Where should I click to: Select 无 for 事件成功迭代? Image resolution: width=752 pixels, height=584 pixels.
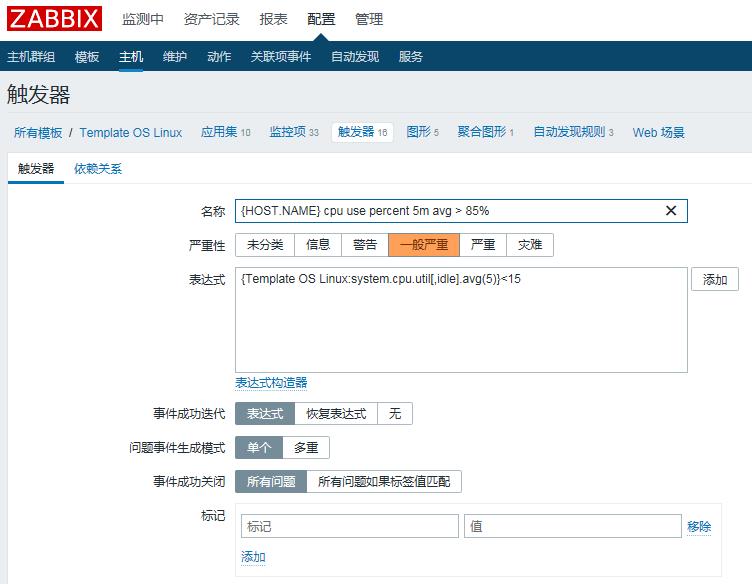pyautogui.click(x=395, y=413)
